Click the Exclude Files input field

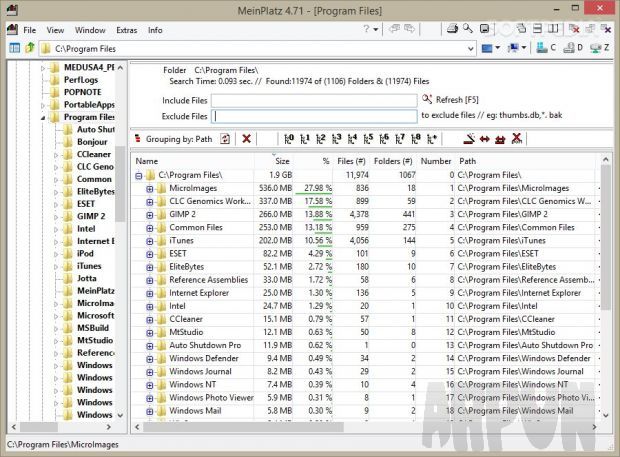click(x=314, y=116)
